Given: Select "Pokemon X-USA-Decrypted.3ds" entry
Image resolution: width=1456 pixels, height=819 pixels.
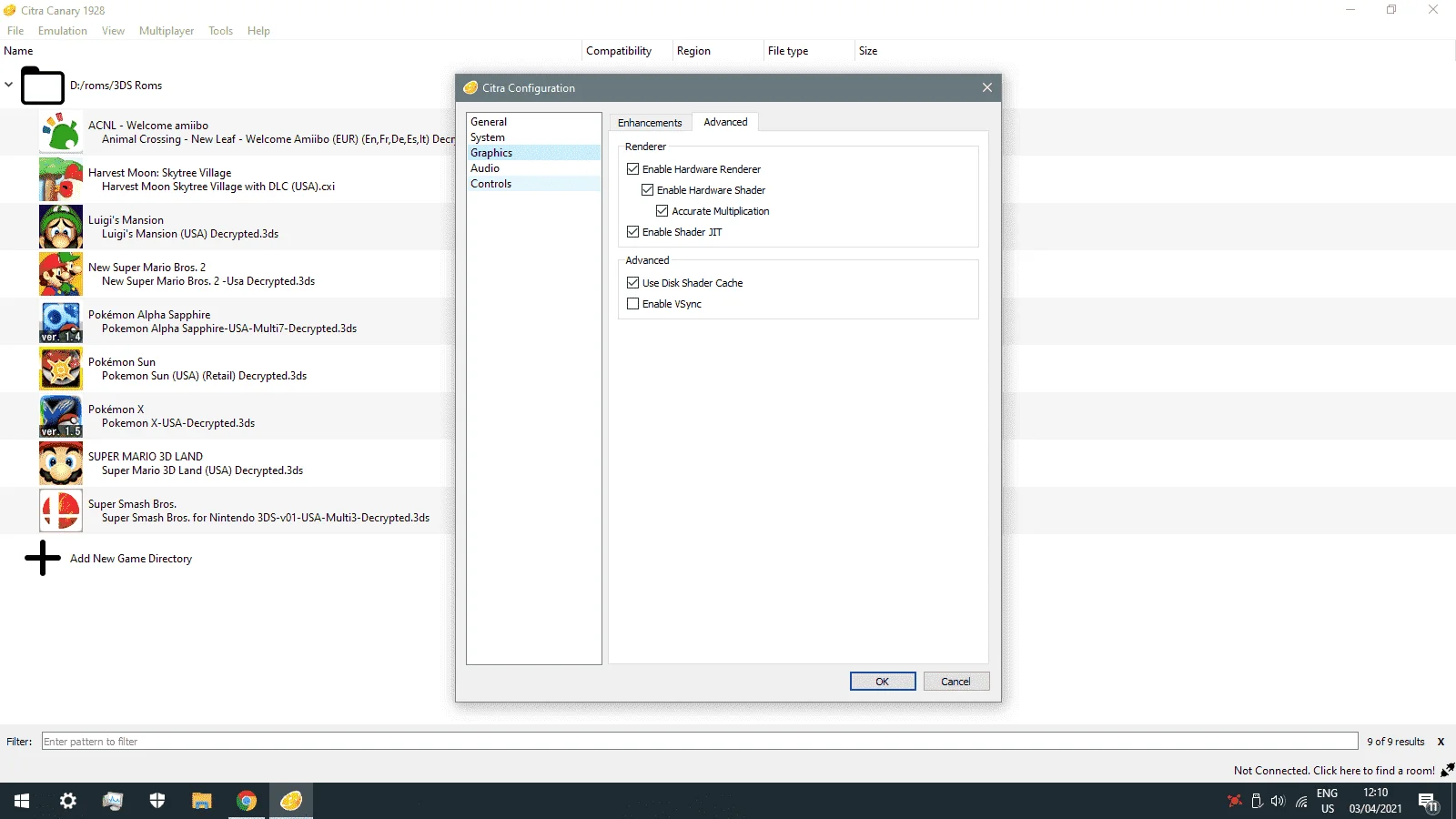Looking at the screenshot, I should pos(178,423).
